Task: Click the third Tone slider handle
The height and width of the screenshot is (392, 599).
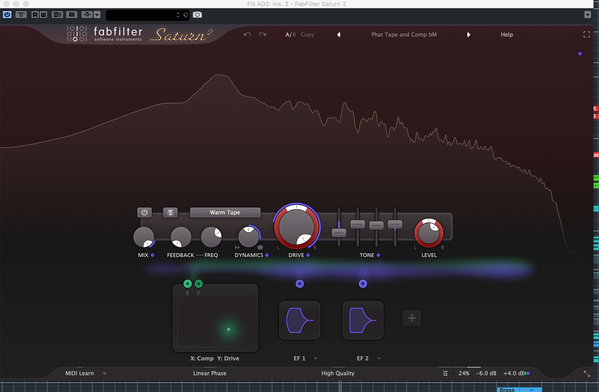Action: [376, 225]
